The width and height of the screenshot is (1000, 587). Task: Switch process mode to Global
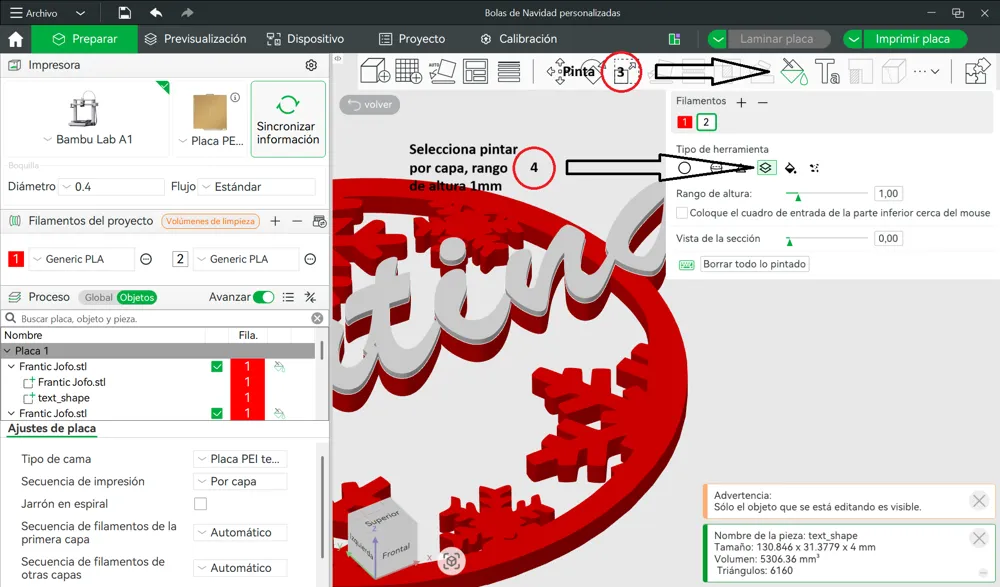click(x=98, y=297)
